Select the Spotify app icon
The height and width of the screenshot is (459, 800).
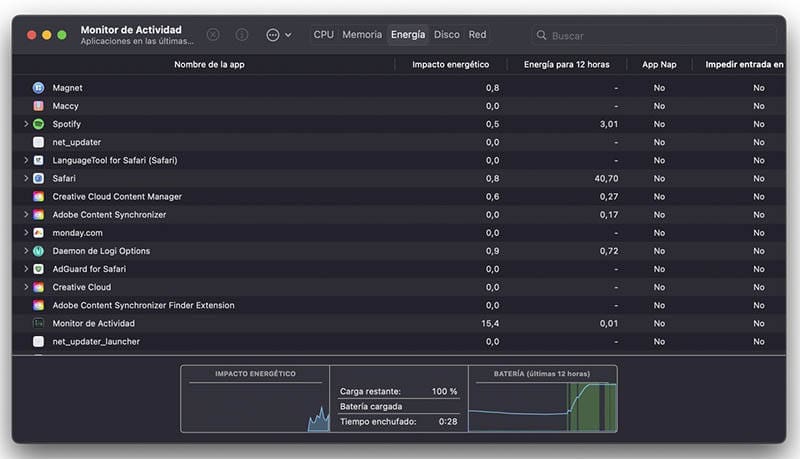[x=38, y=124]
